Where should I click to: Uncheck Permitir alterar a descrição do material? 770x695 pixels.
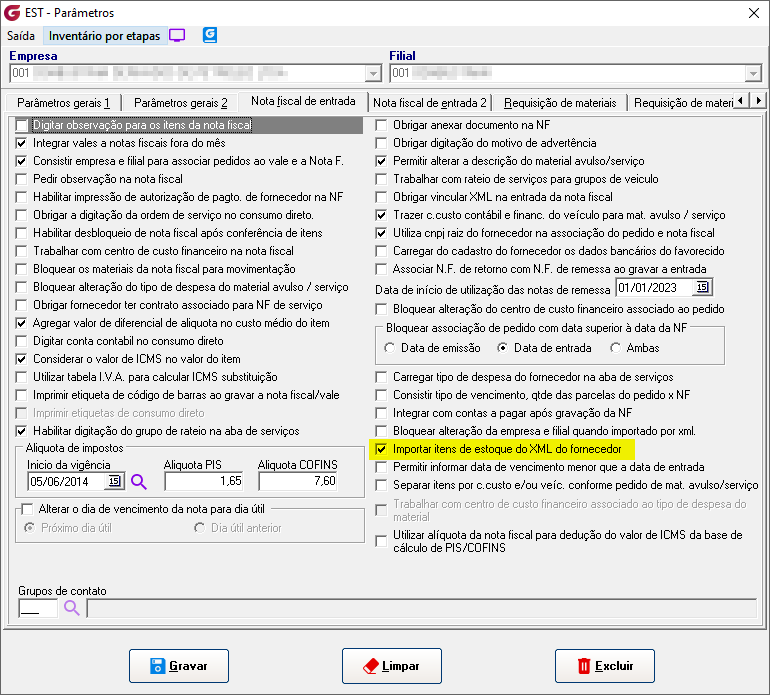pos(381,161)
